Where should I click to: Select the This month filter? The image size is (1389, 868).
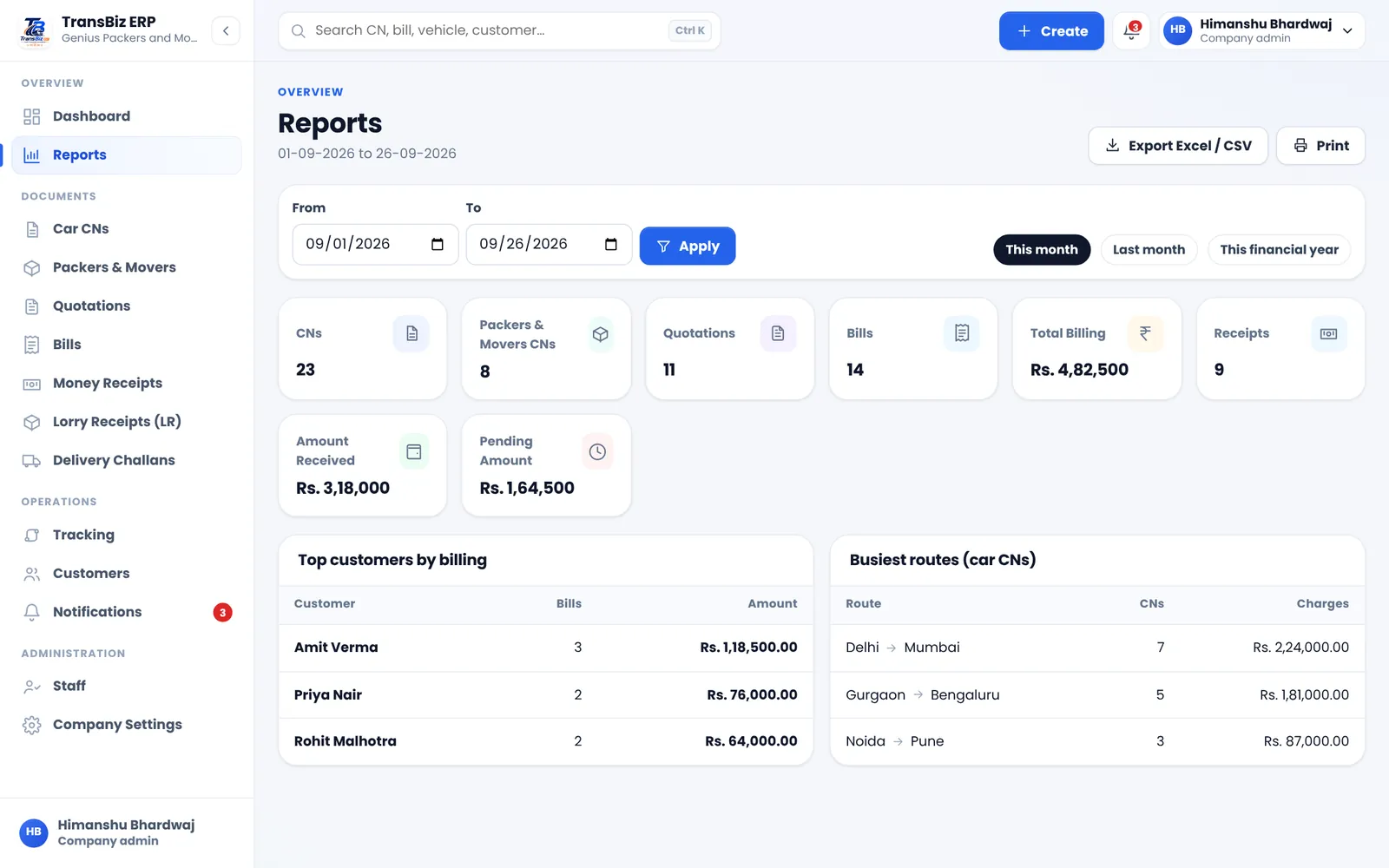1042,250
